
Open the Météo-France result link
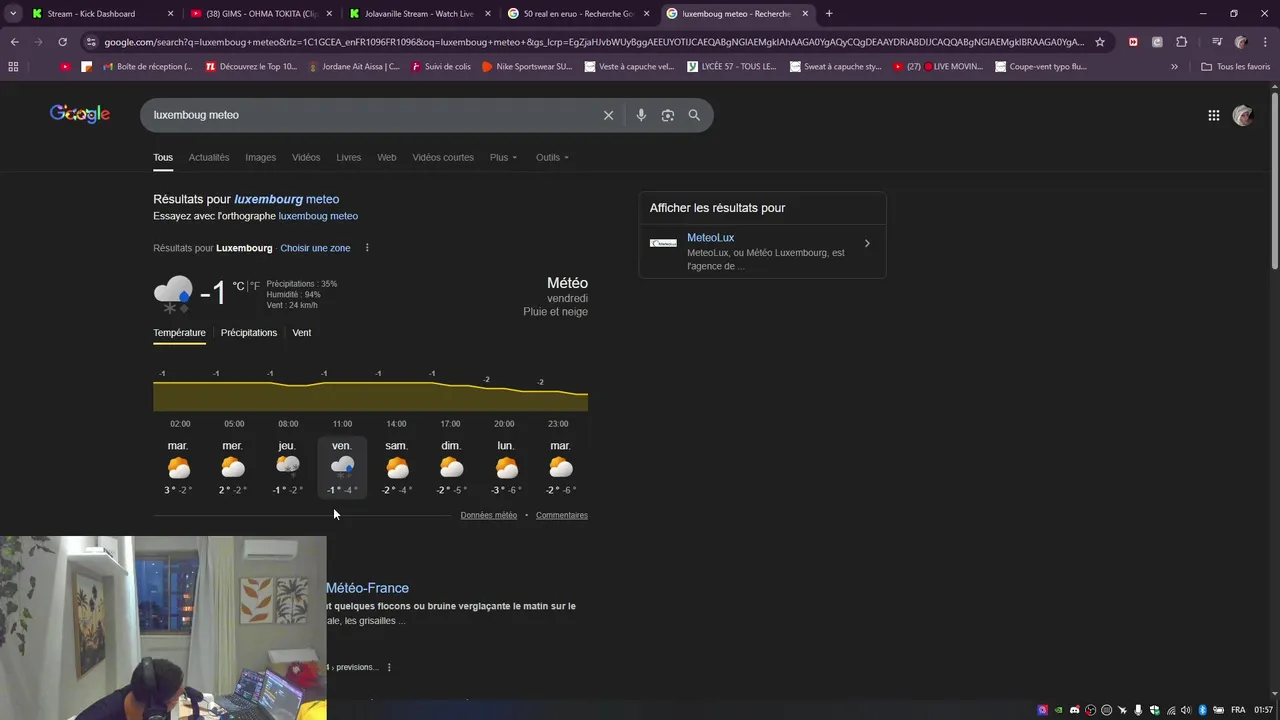tap(367, 588)
